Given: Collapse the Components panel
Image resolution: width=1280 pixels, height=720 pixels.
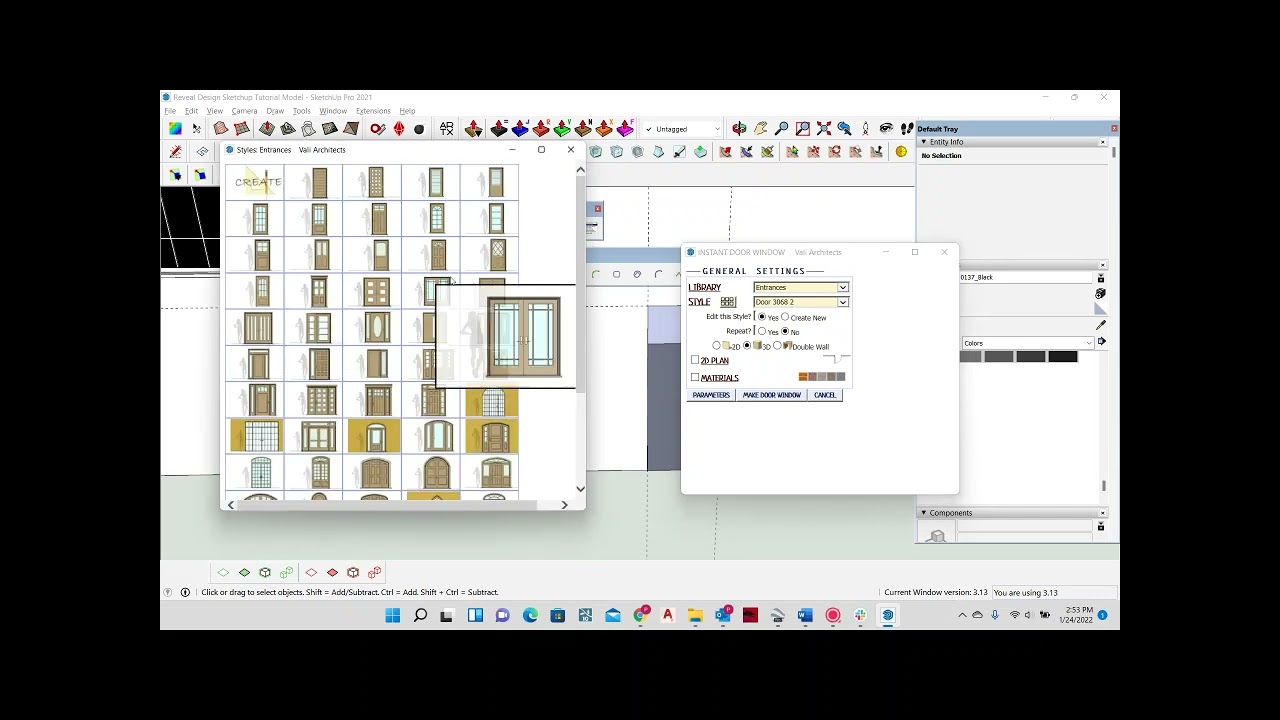Looking at the screenshot, I should [924, 513].
